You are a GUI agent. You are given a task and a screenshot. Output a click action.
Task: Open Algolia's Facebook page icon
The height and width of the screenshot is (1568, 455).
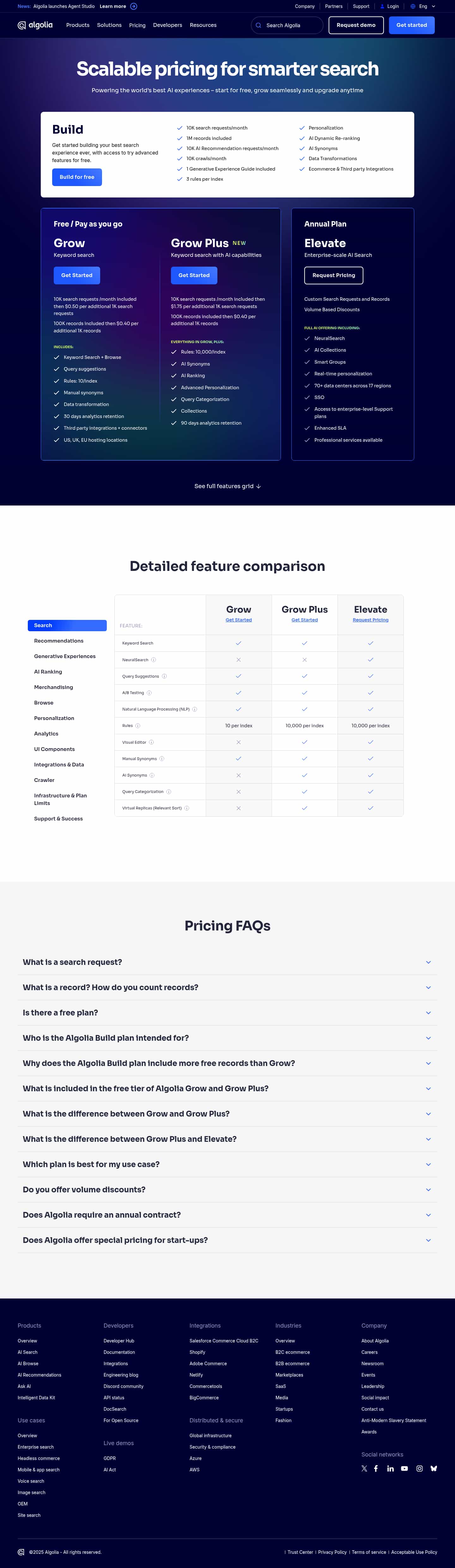tap(376, 1469)
